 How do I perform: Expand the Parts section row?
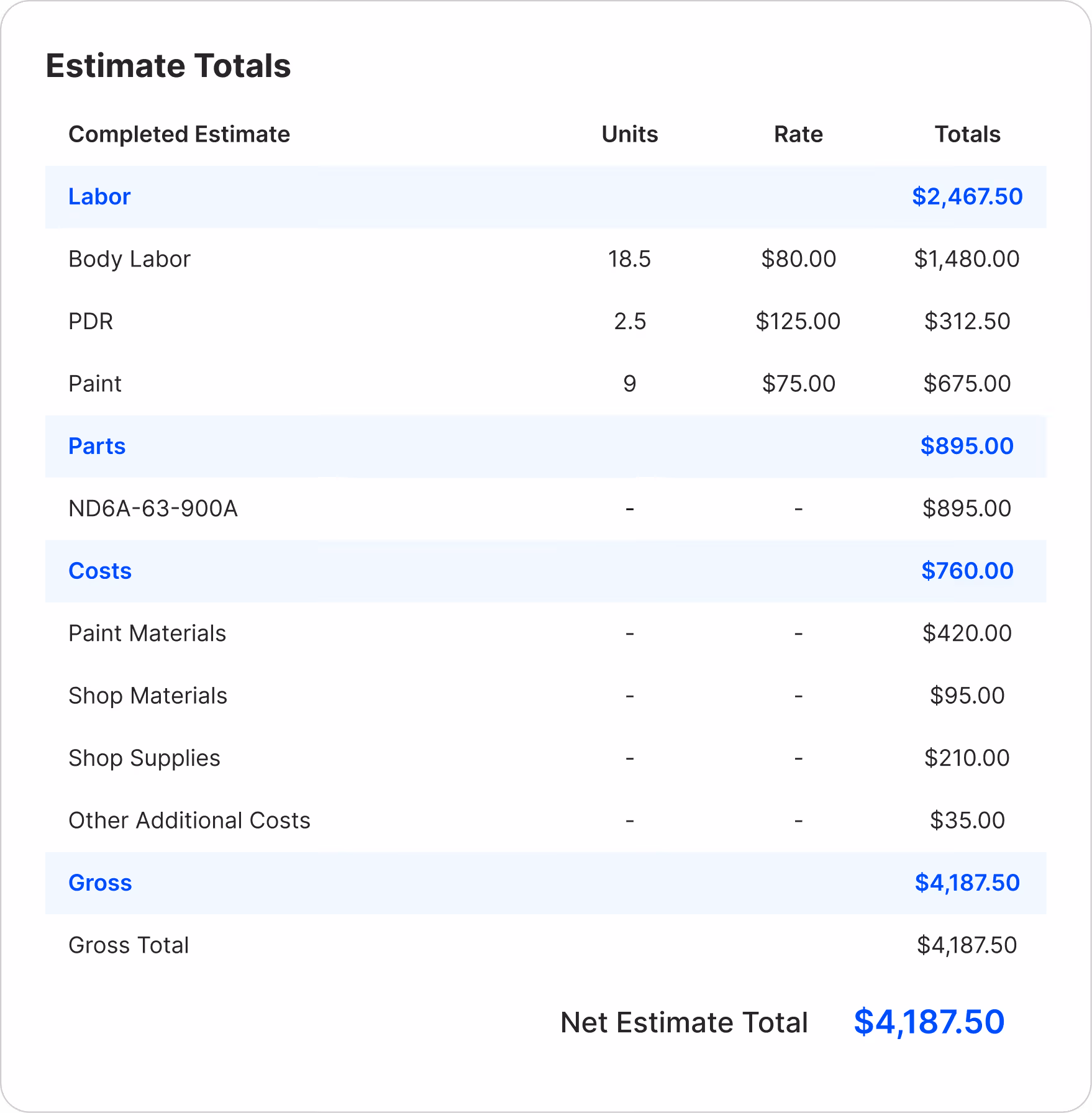545,447
